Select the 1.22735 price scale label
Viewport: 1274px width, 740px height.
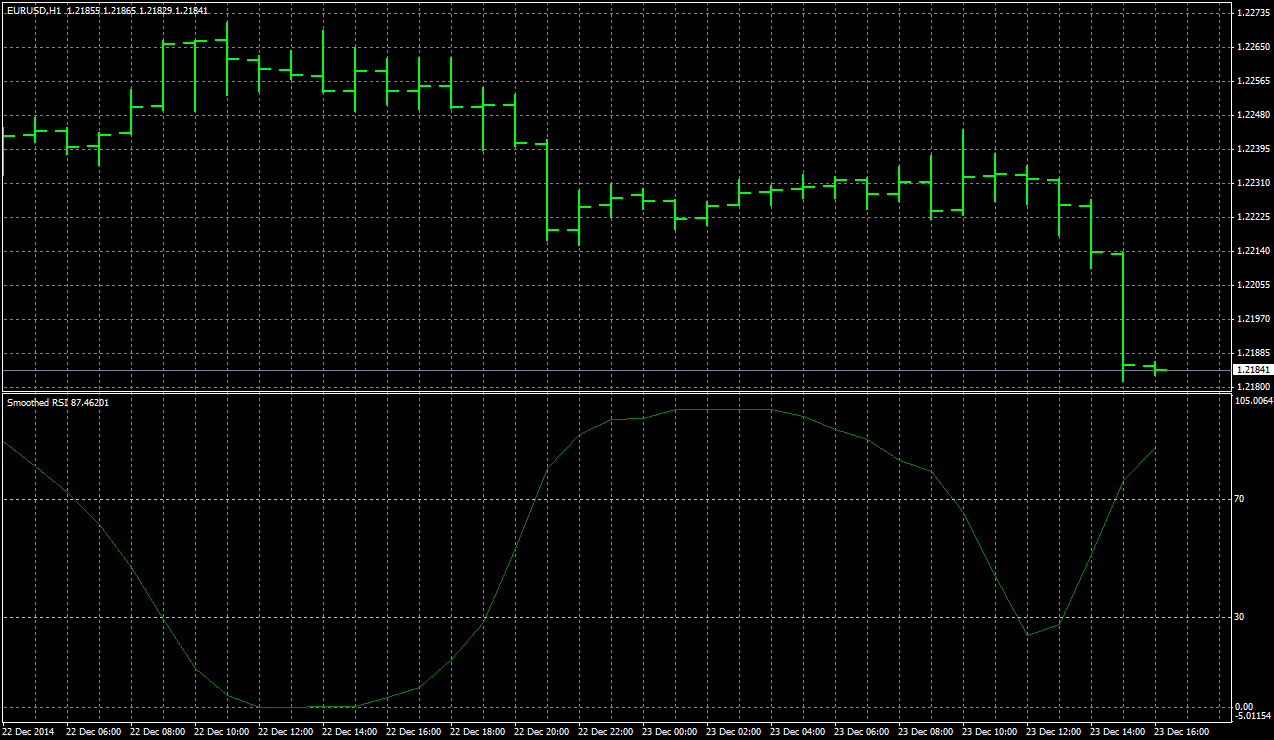(1252, 13)
